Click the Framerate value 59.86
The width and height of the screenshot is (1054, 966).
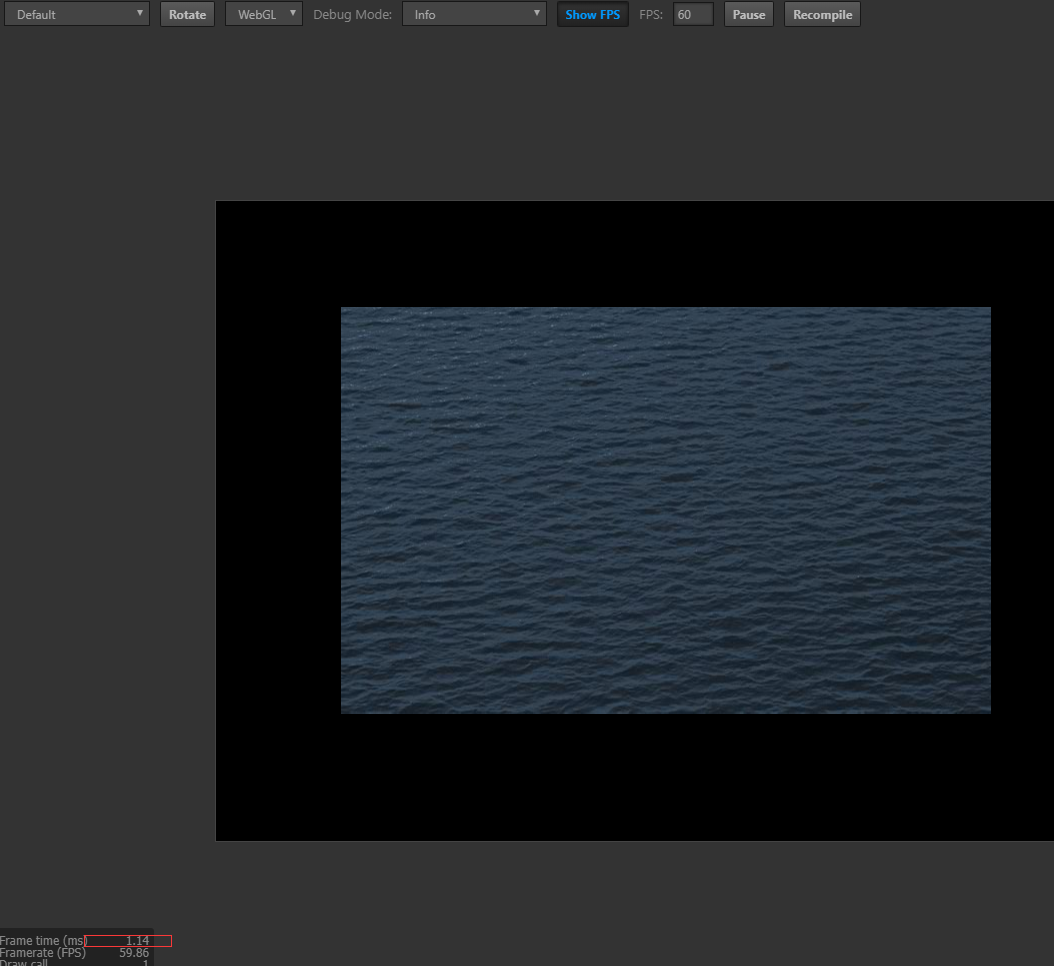click(134, 953)
